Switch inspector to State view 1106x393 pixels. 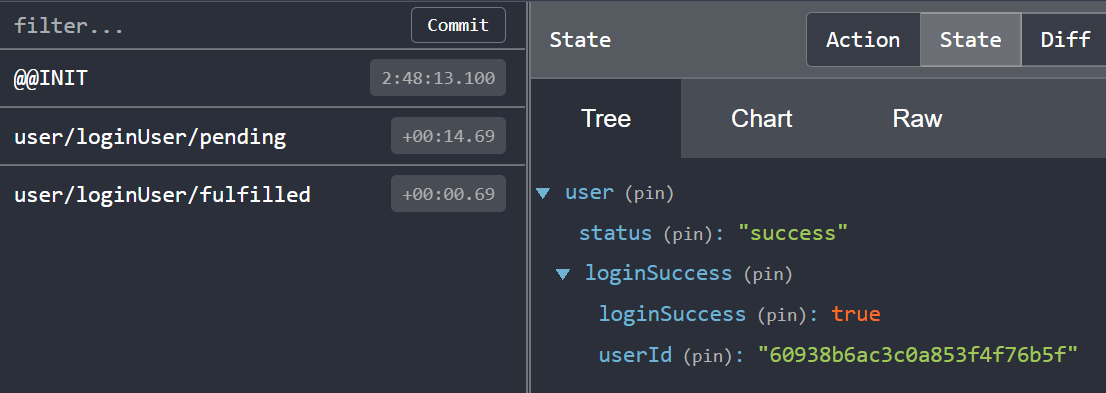[x=970, y=40]
